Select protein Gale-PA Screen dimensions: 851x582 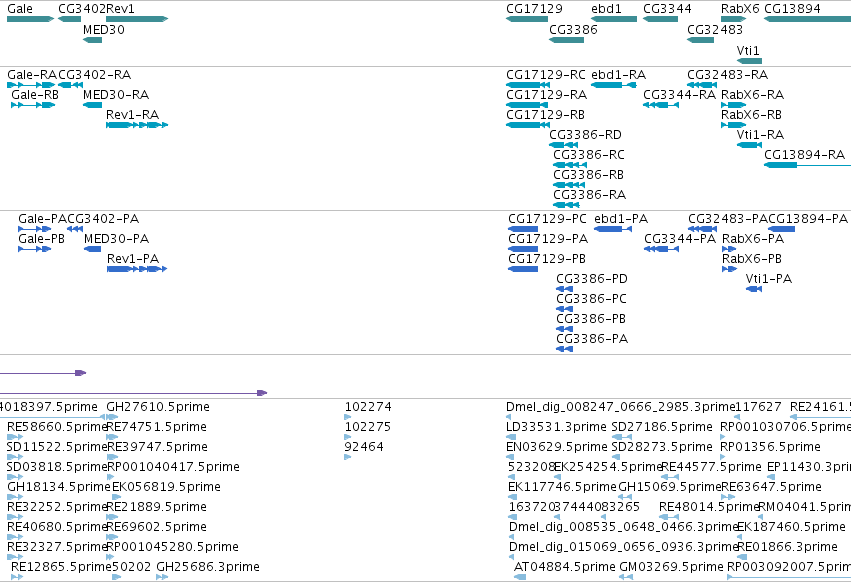[35, 229]
